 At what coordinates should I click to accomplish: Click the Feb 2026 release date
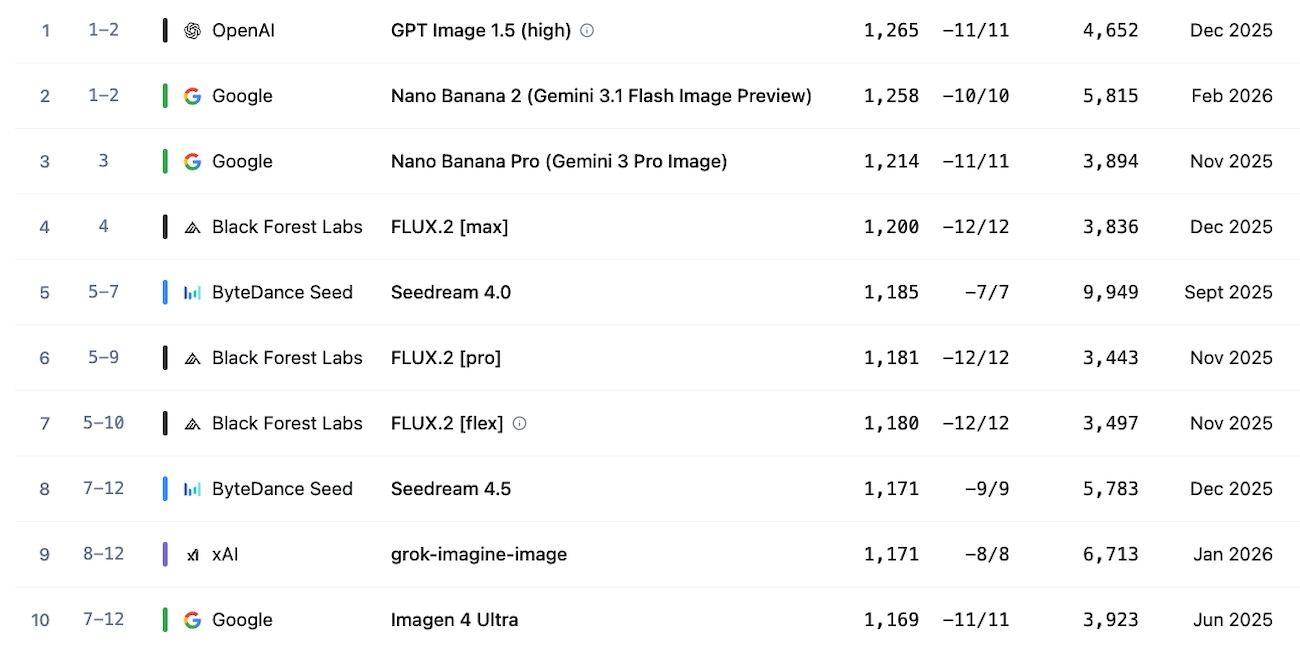click(1231, 96)
